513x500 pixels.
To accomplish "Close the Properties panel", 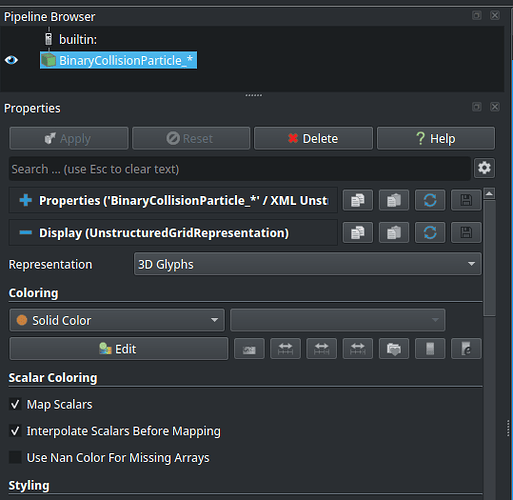I will click(495, 107).
